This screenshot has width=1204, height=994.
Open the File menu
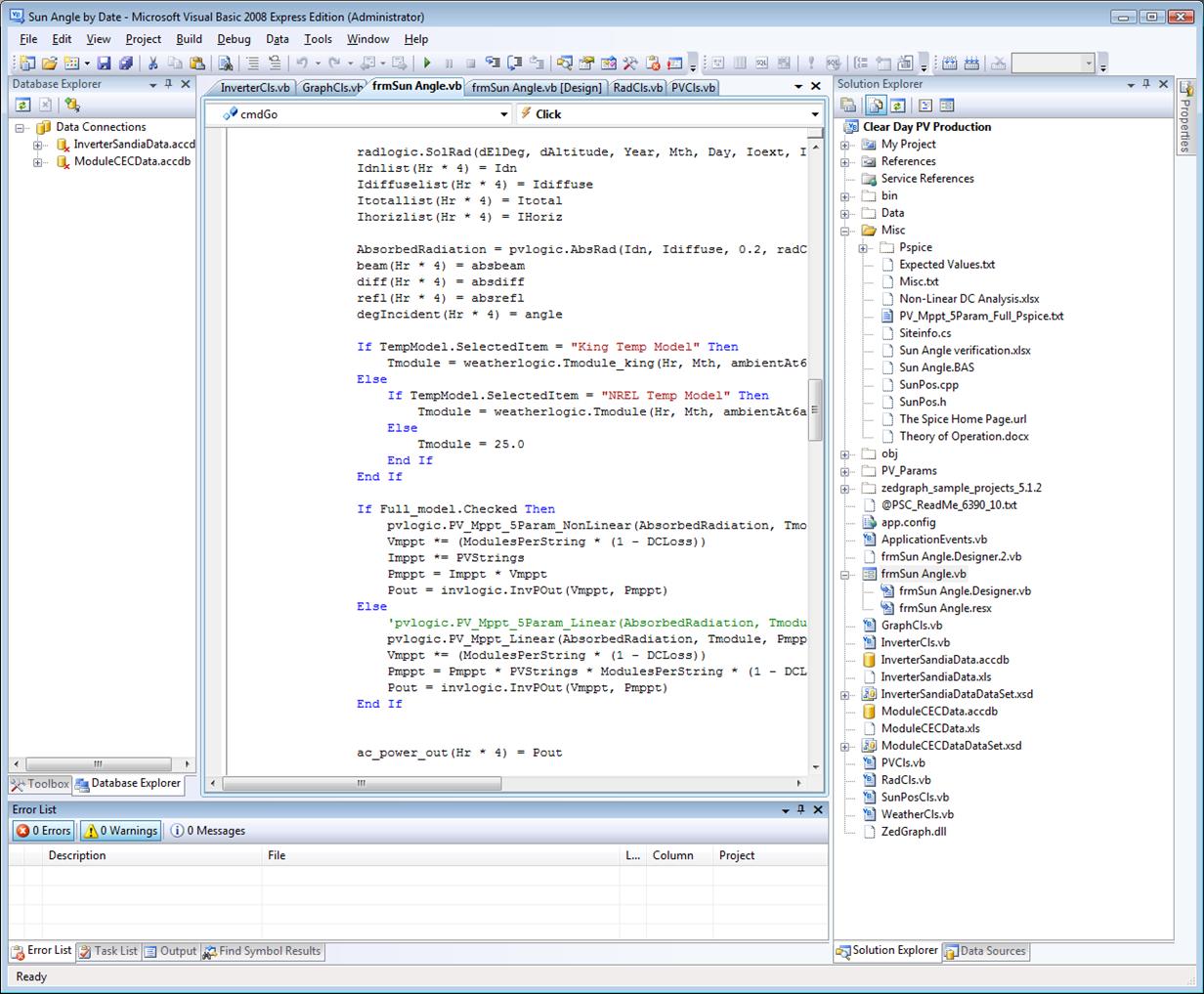(28, 39)
